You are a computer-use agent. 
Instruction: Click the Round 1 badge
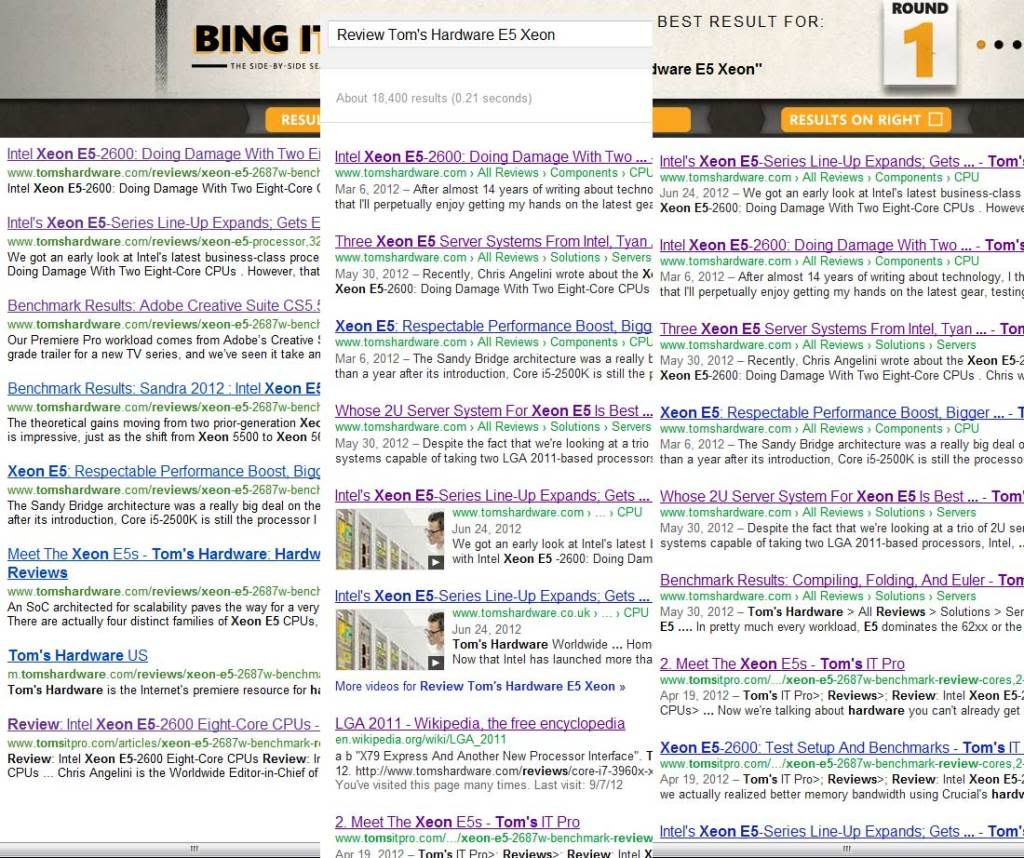click(920, 42)
